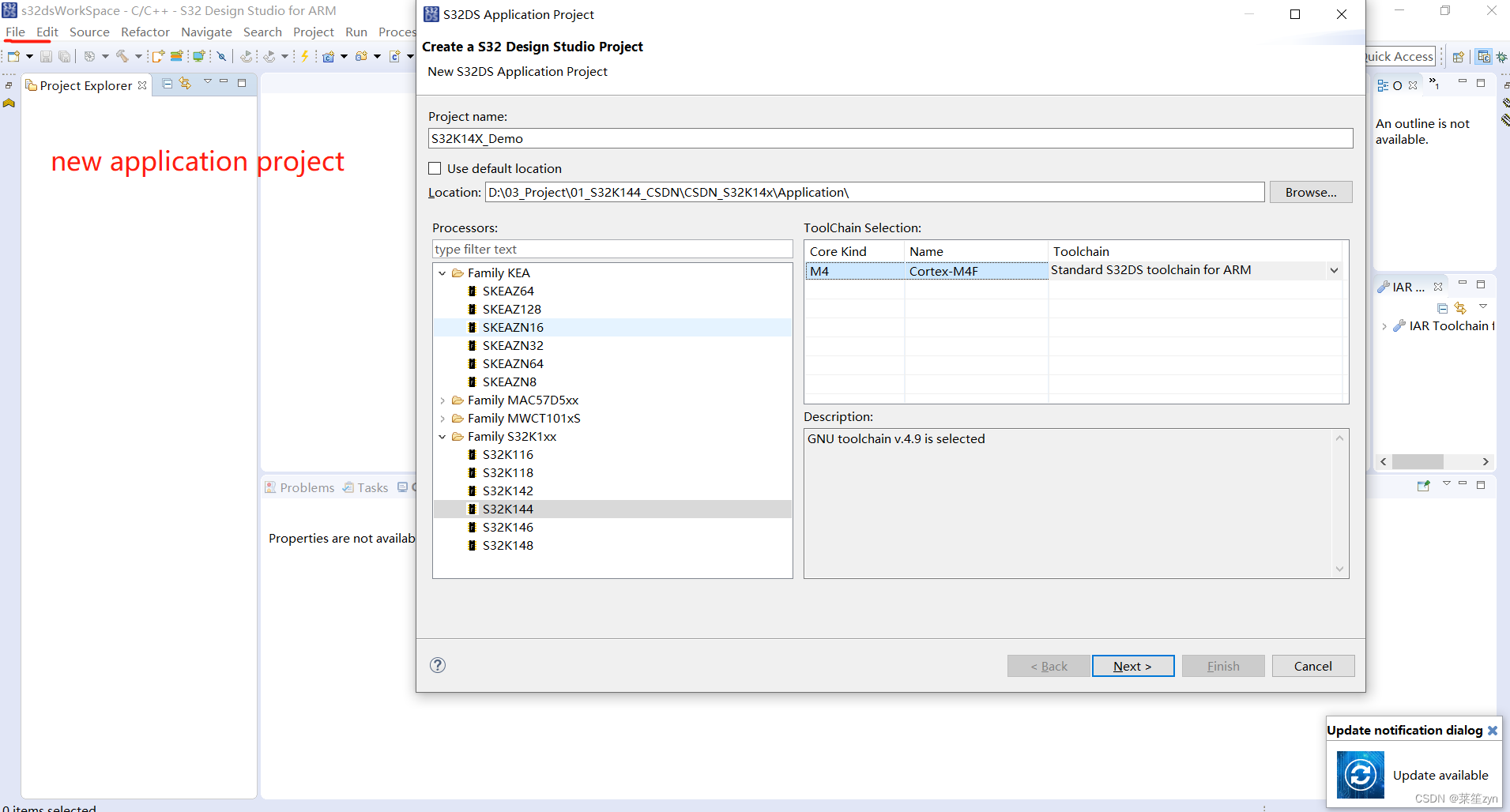Click the Description scrollbar down arrow
The height and width of the screenshot is (812, 1510).
[x=1339, y=569]
